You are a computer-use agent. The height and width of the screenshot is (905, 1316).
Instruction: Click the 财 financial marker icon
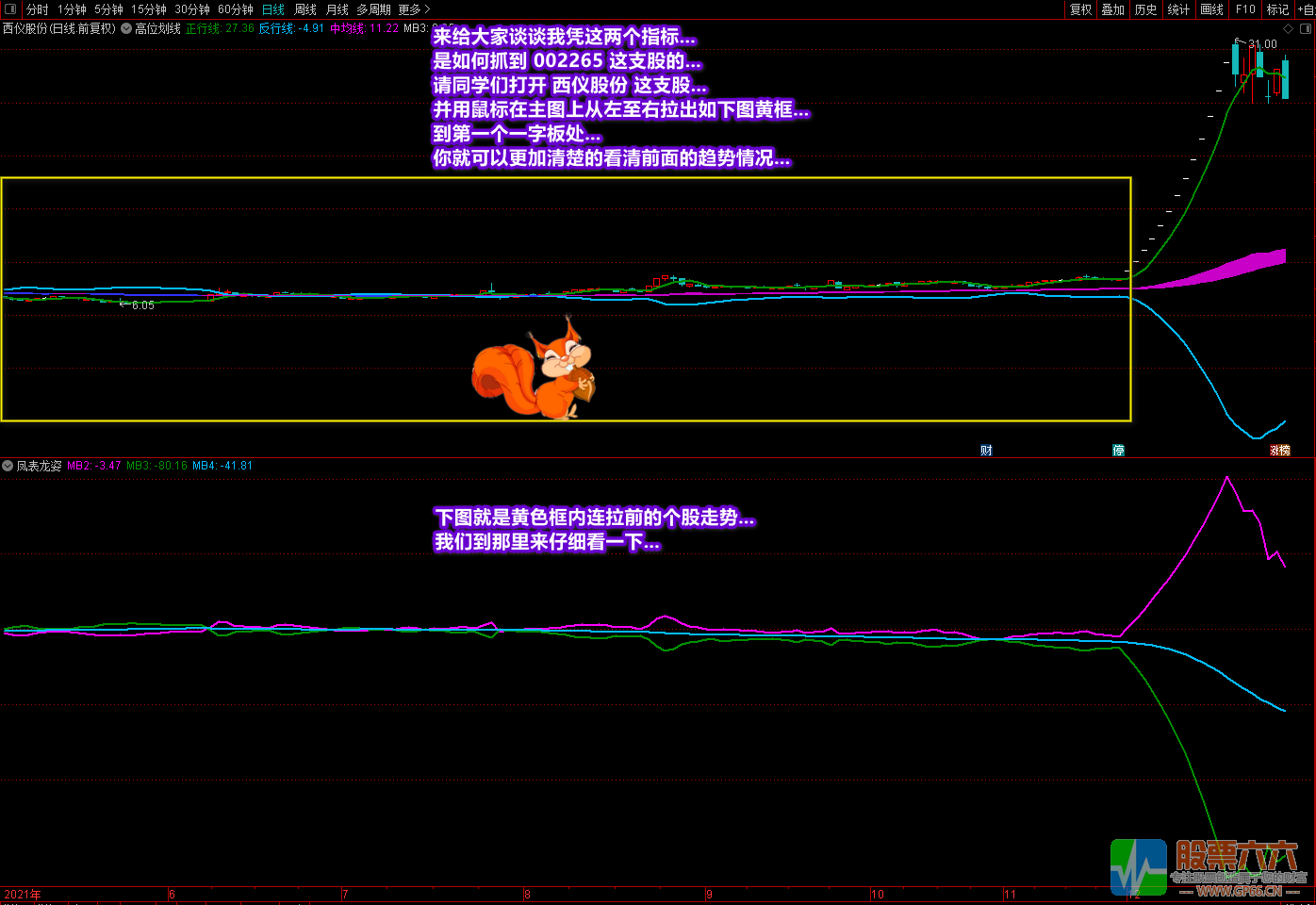click(x=986, y=451)
